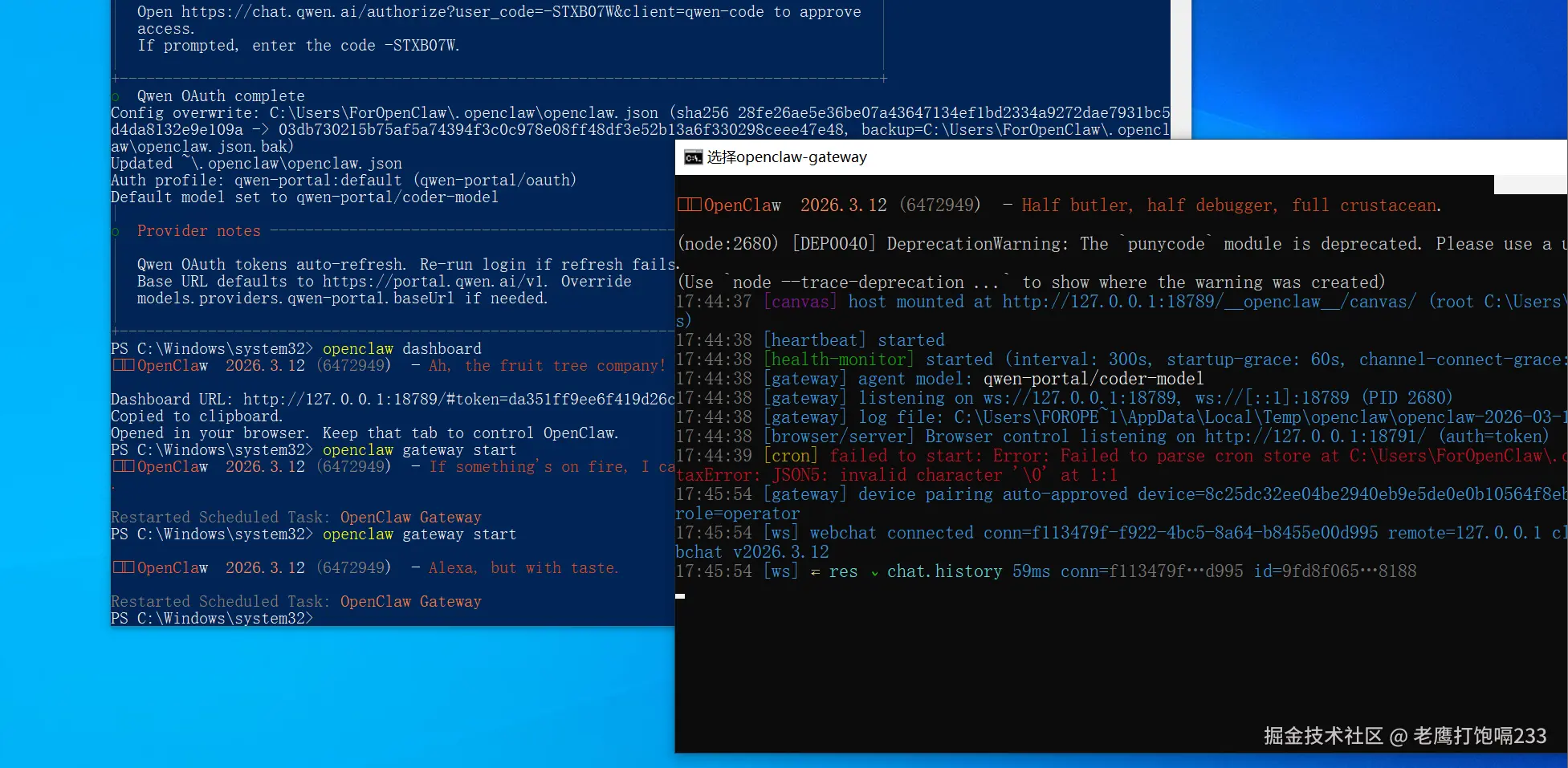
Task: Select the 'Ah, the fruit tree company!' tagline
Action: [547, 366]
